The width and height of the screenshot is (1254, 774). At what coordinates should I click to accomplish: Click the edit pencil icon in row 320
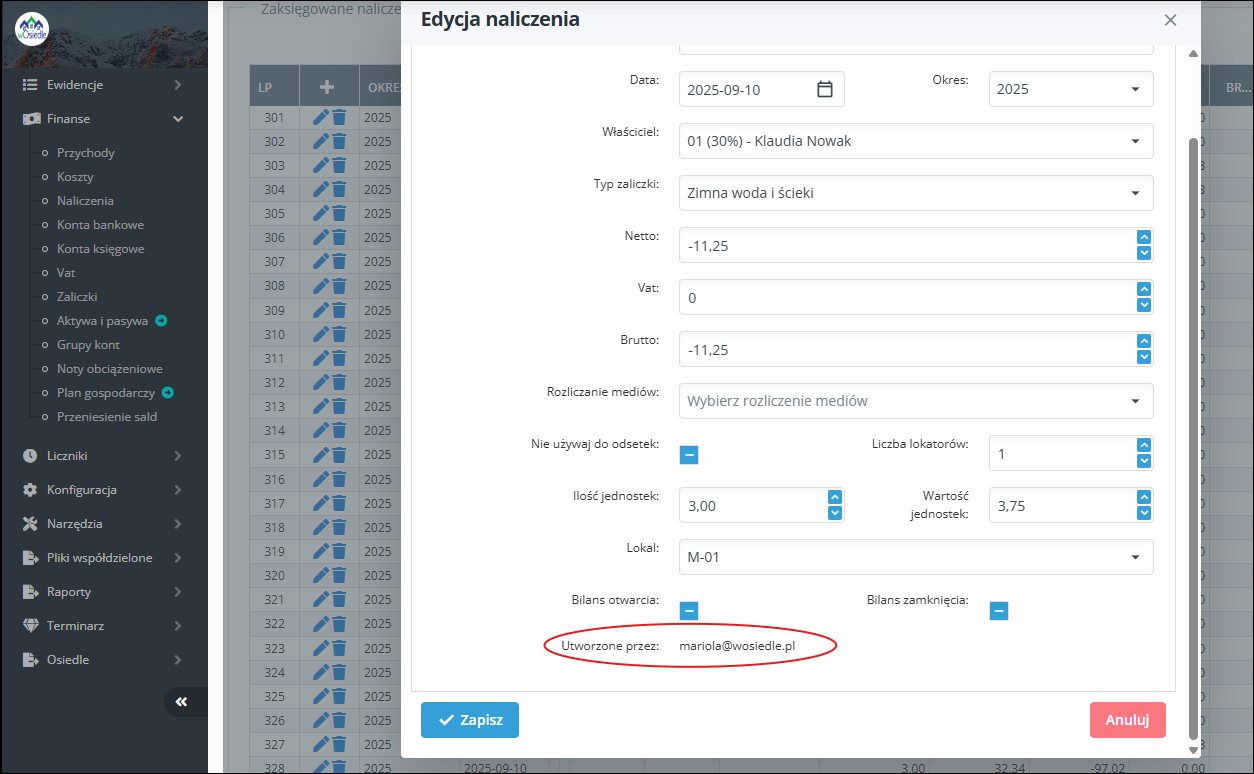click(x=321, y=575)
